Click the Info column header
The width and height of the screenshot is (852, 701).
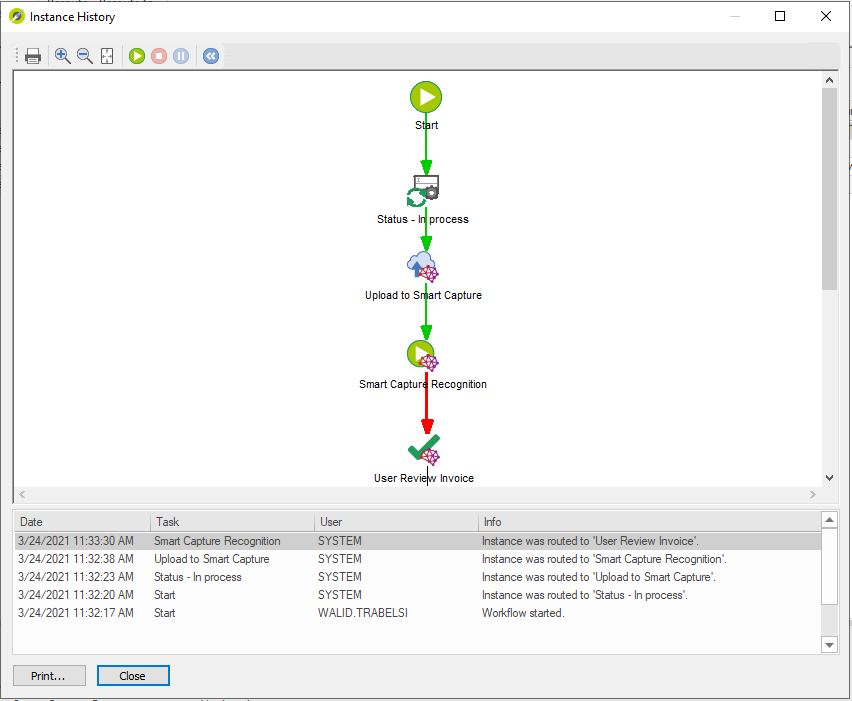(x=648, y=522)
